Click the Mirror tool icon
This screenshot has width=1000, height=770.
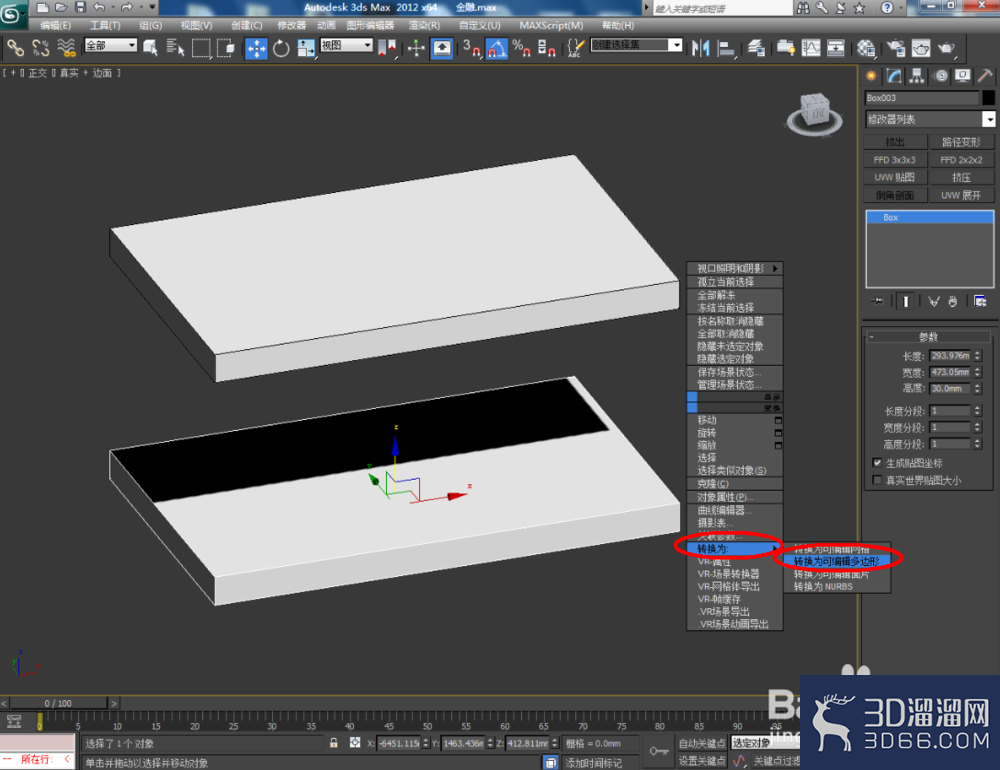[700, 48]
